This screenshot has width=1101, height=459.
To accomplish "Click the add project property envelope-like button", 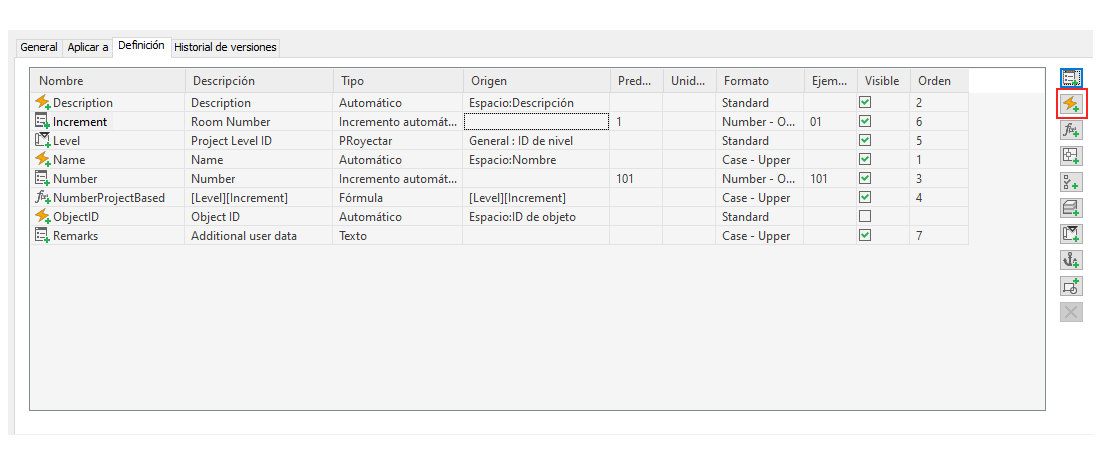I will pos(1071,234).
